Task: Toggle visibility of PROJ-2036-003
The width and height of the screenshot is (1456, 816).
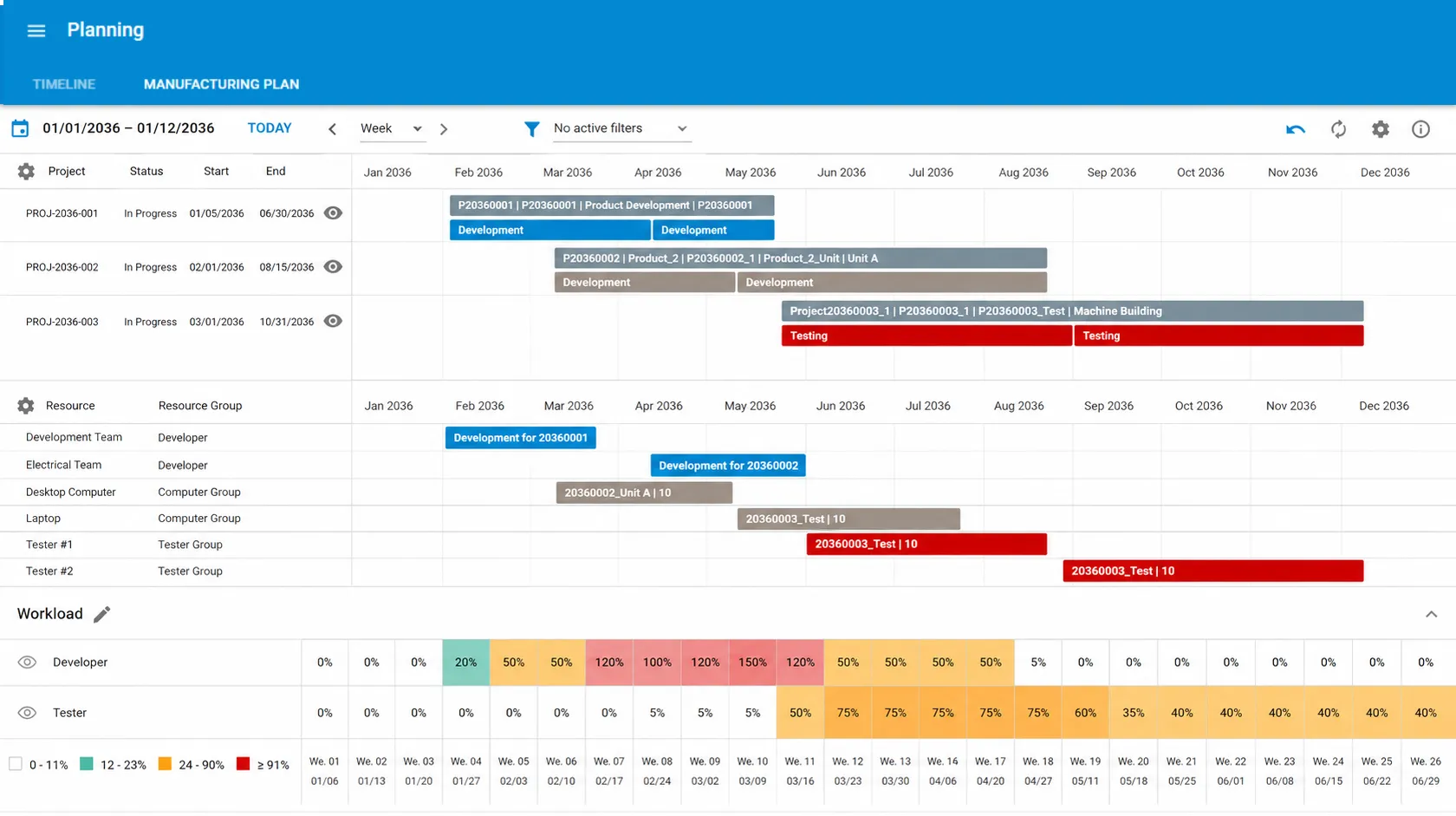Action: click(333, 321)
